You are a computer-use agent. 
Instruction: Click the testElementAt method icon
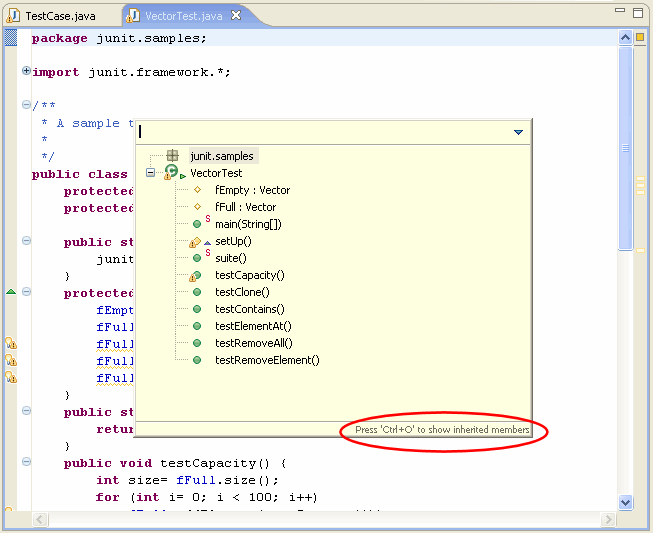pyautogui.click(x=197, y=326)
